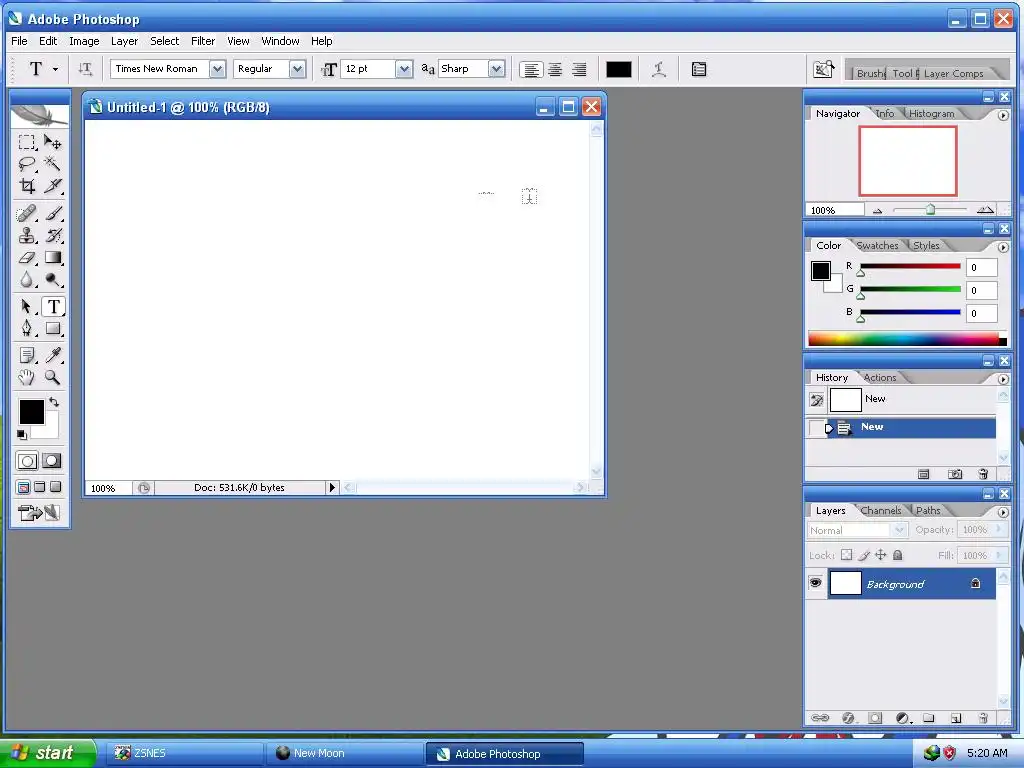This screenshot has width=1024, height=768.
Task: Create new snapshot in History palette
Action: coord(954,474)
